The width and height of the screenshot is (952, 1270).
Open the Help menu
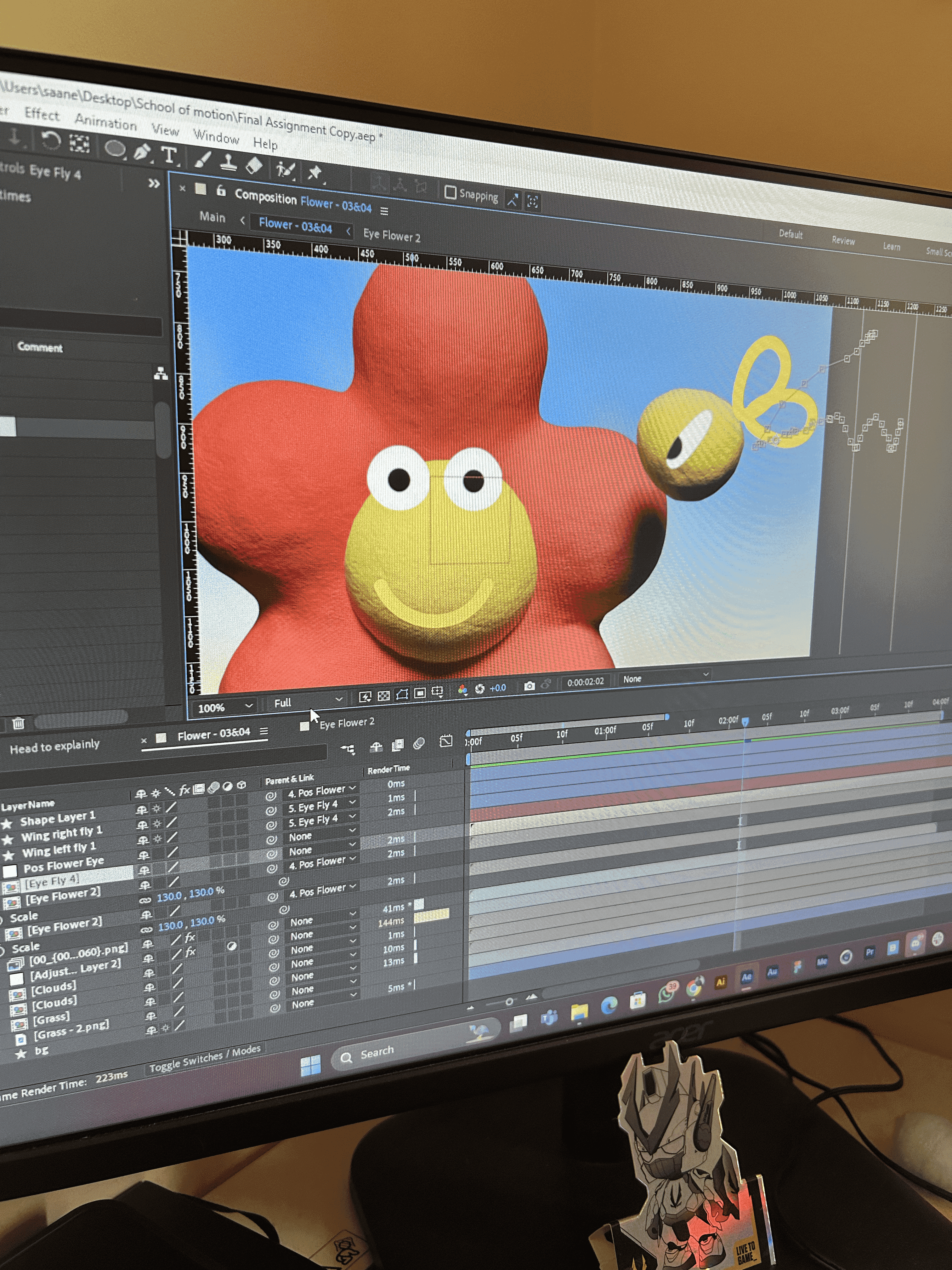[265, 144]
